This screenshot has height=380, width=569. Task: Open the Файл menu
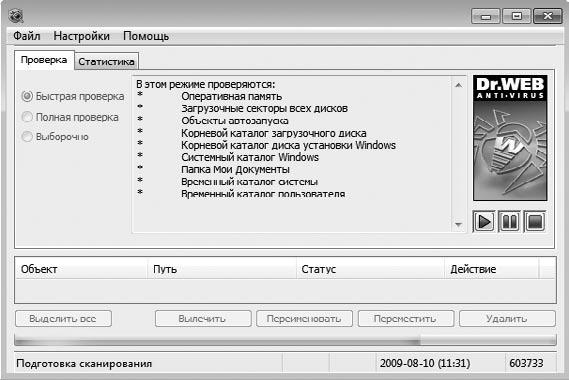click(26, 36)
